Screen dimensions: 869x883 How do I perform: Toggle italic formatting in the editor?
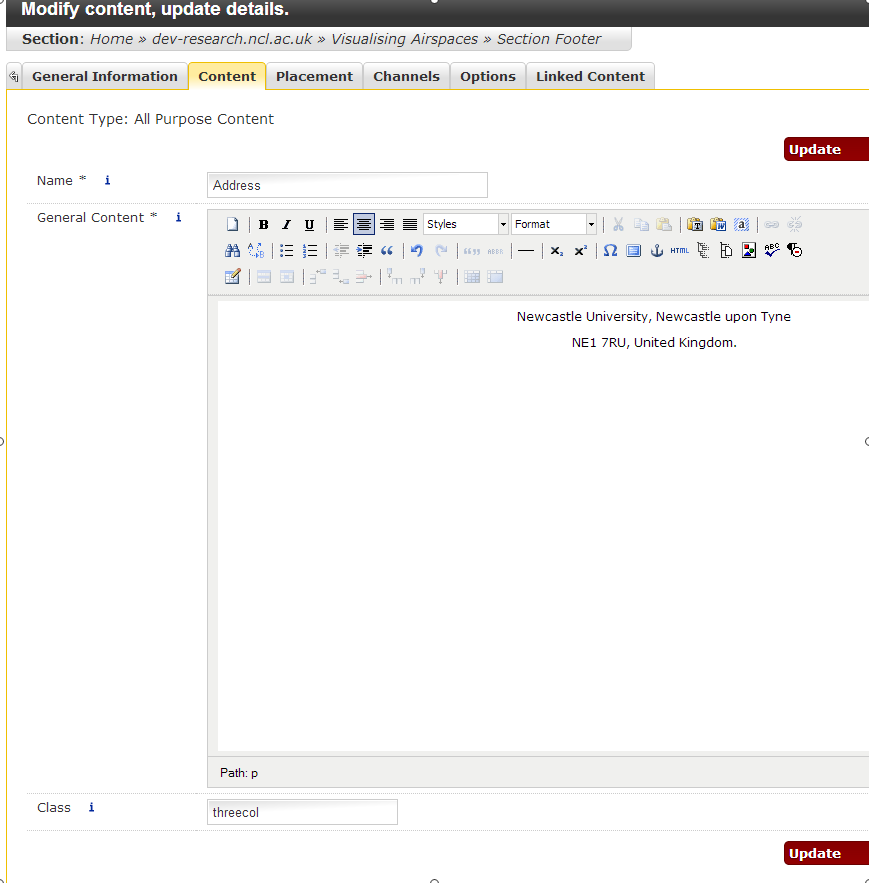286,225
